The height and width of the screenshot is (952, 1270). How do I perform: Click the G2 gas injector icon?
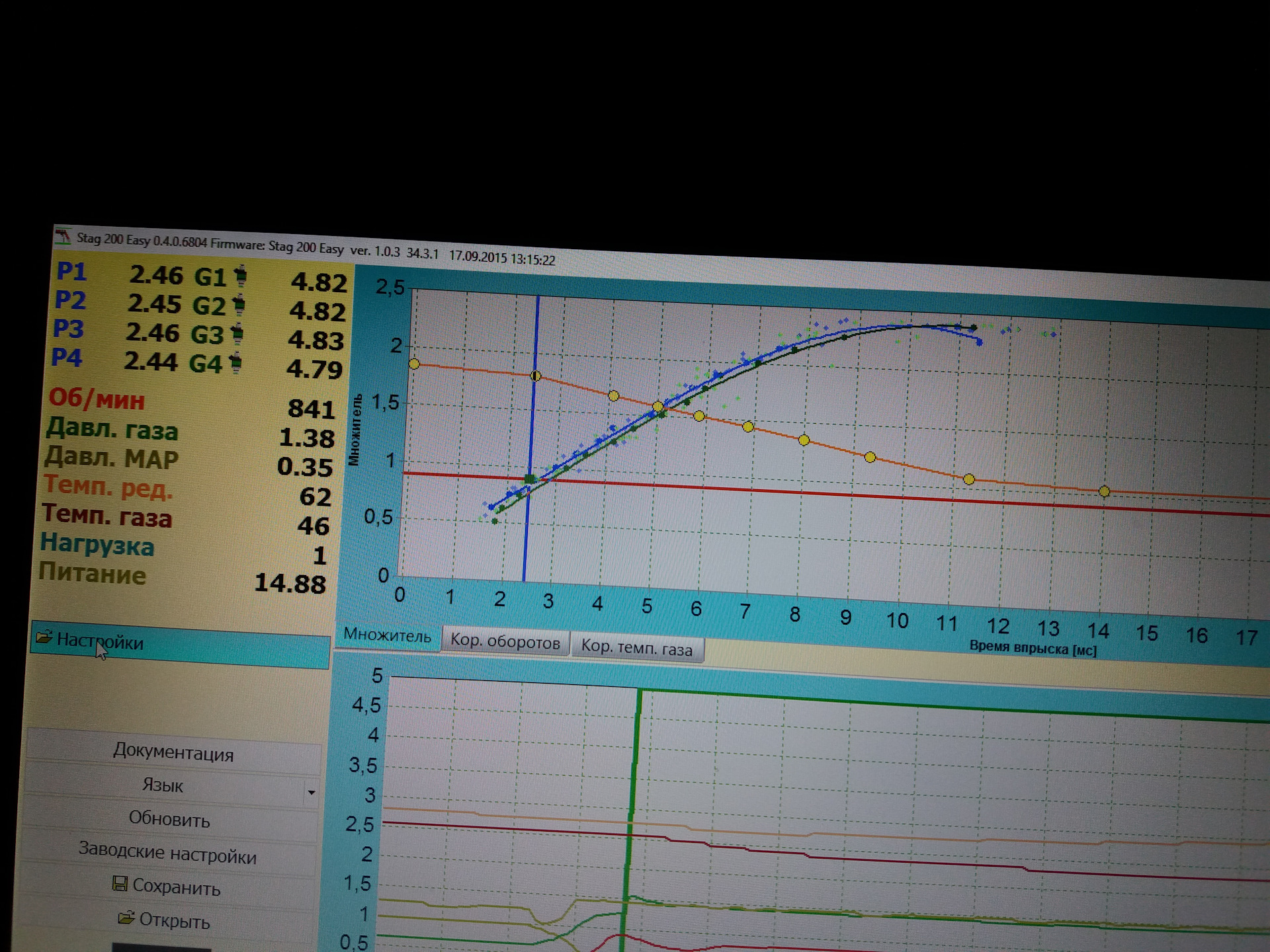(239, 305)
